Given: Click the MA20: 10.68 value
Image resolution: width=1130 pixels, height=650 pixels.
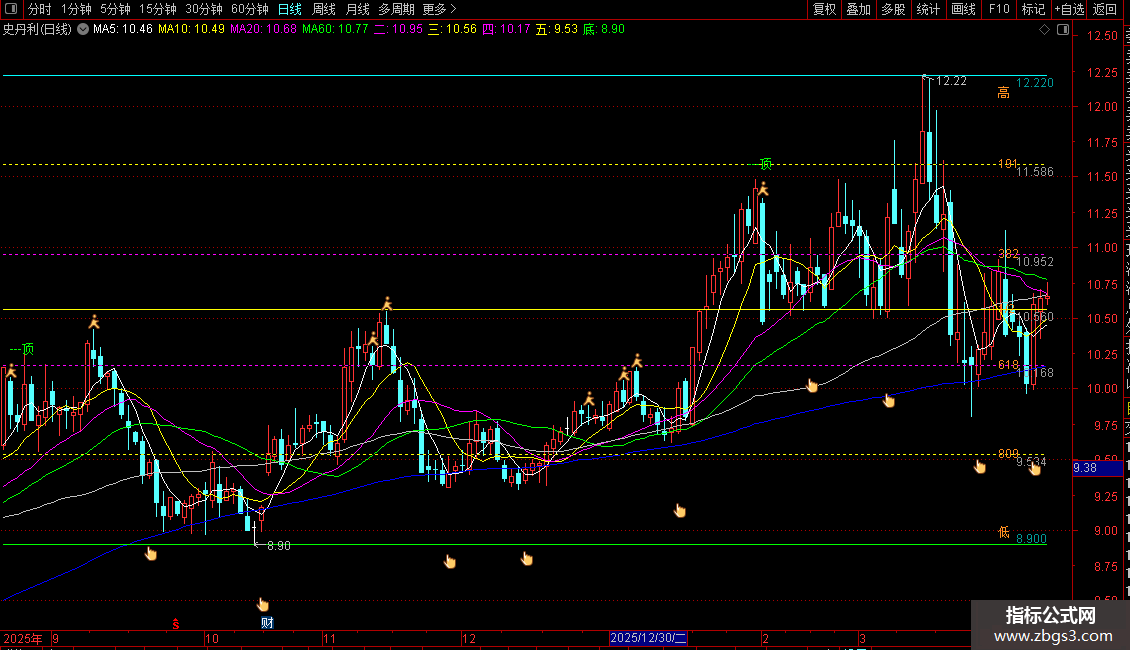Looking at the screenshot, I should click(263, 30).
